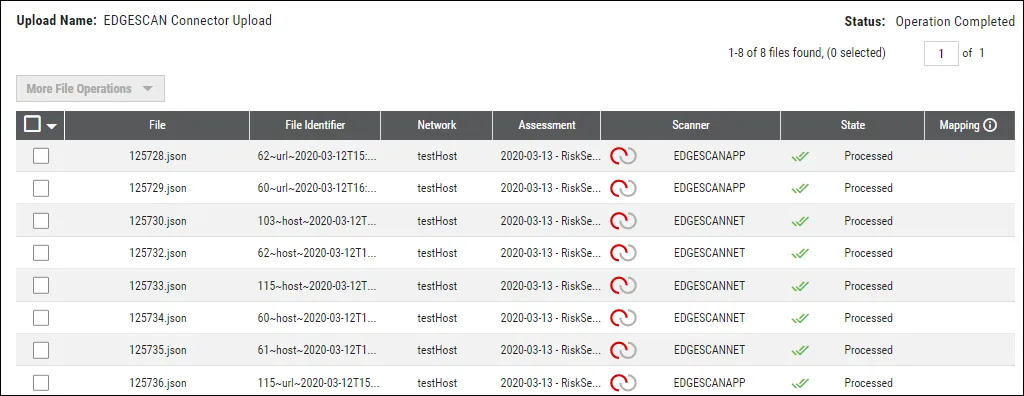Select file name 125728.json
Image resolution: width=1024 pixels, height=396 pixels.
(x=158, y=156)
